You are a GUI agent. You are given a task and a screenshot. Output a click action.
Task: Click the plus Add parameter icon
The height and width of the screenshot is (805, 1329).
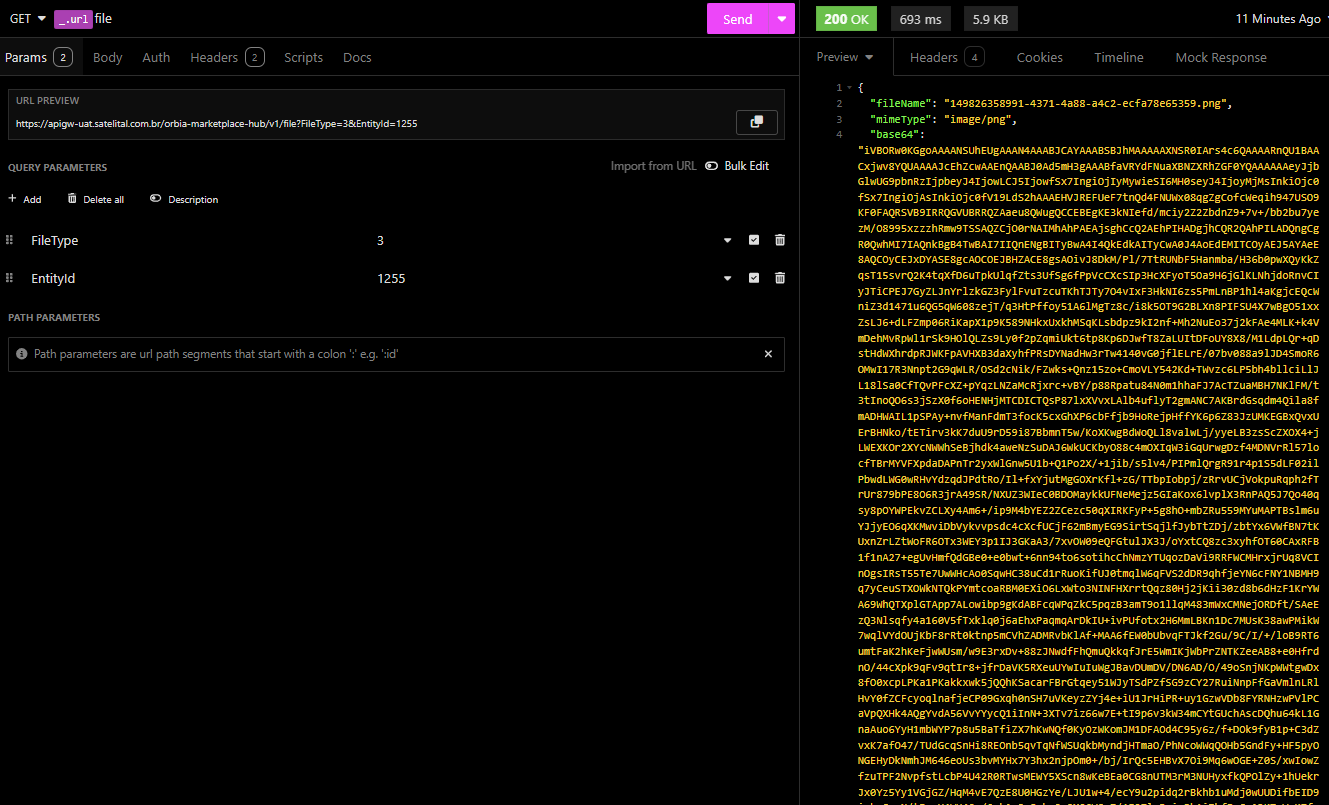(13, 199)
